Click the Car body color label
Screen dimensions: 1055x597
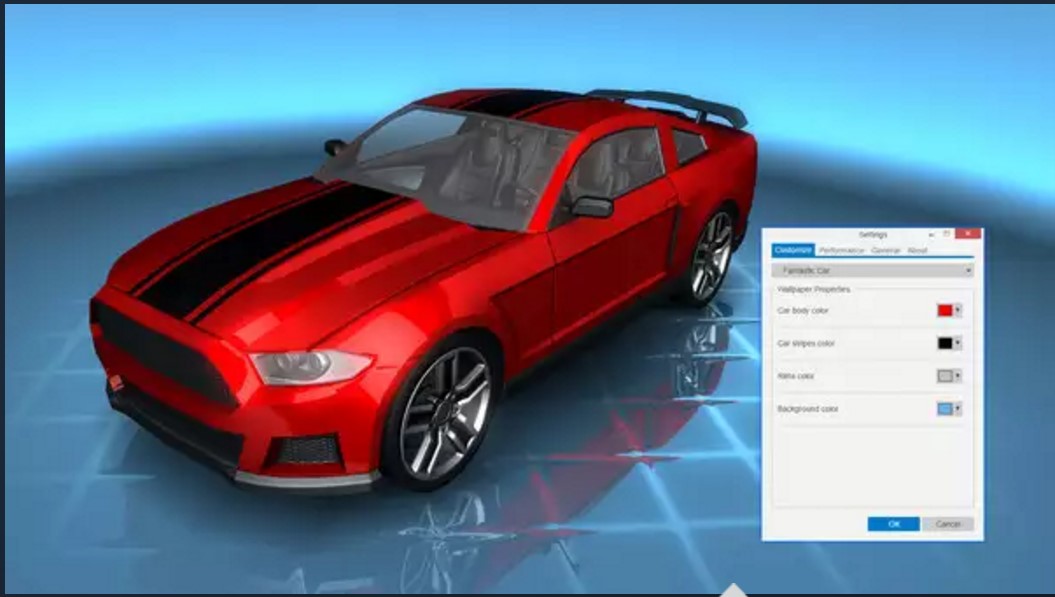pyautogui.click(x=803, y=310)
